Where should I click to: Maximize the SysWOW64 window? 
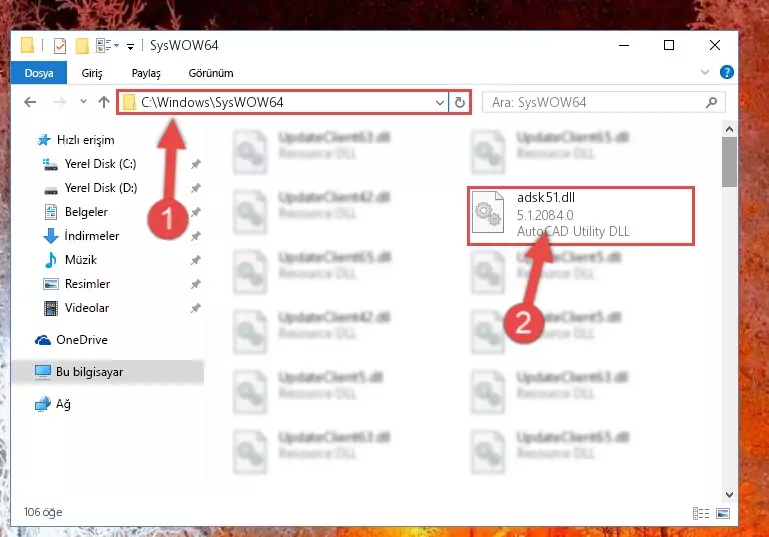[x=669, y=46]
